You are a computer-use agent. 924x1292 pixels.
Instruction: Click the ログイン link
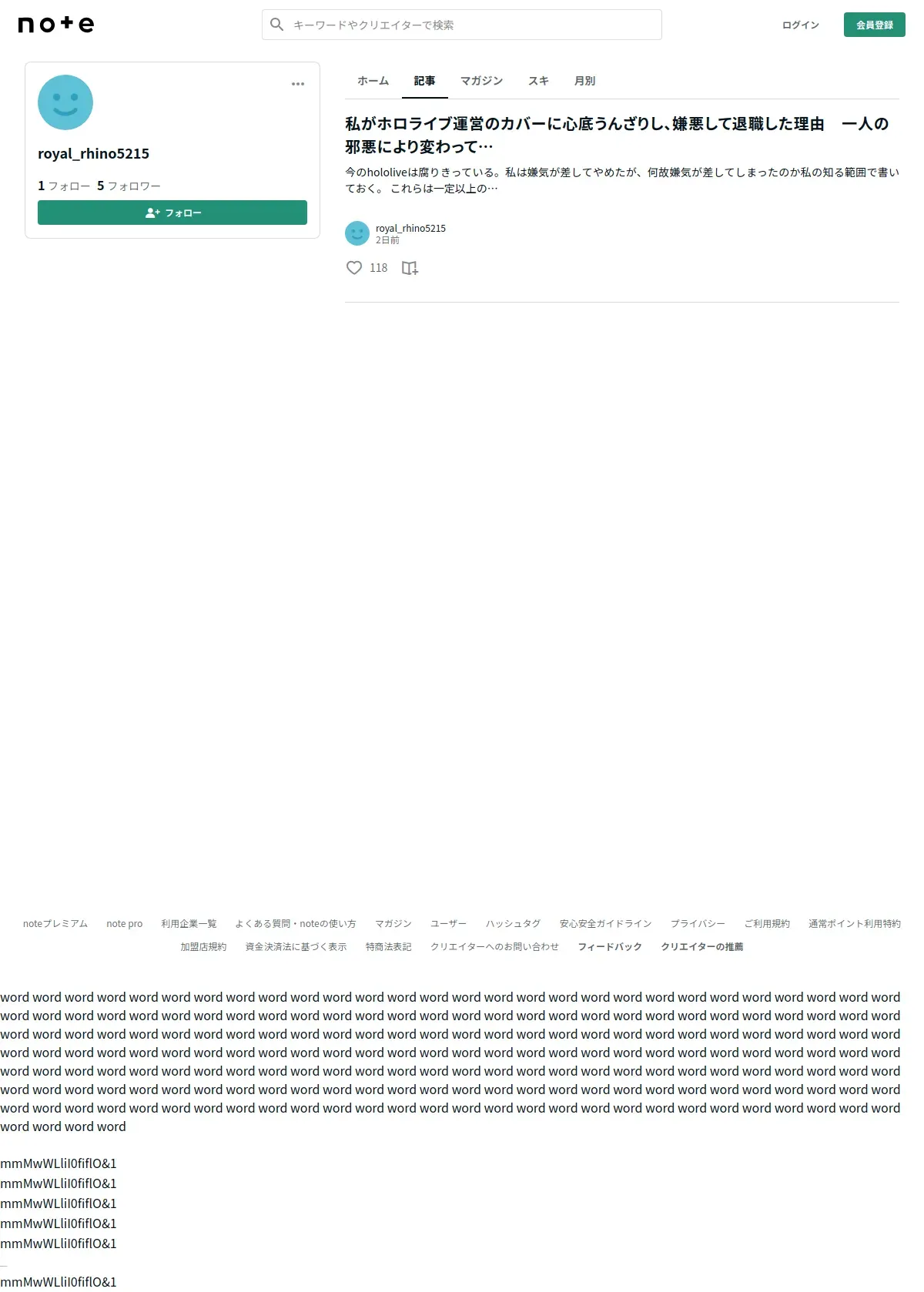coord(801,25)
